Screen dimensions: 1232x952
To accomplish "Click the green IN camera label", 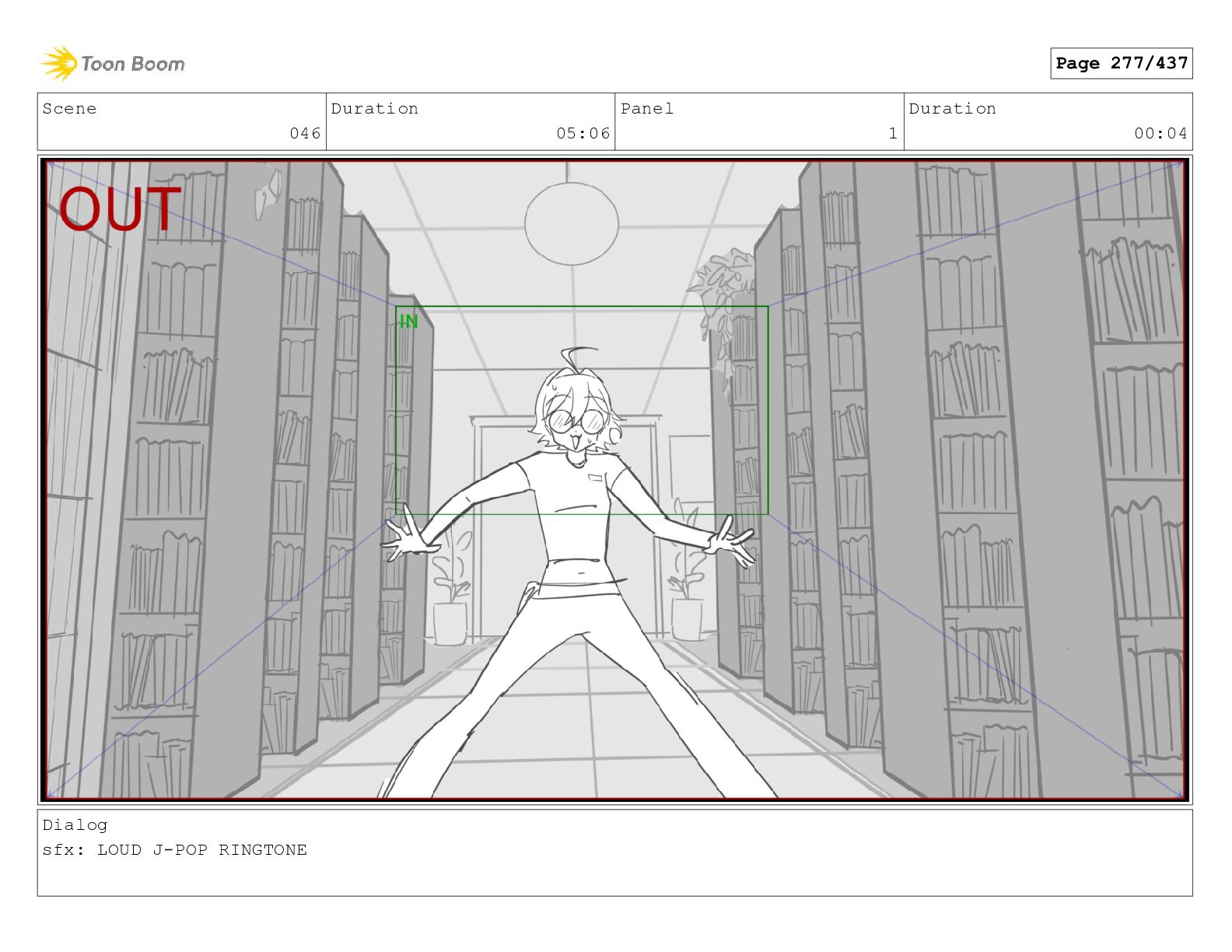I will 408,321.
